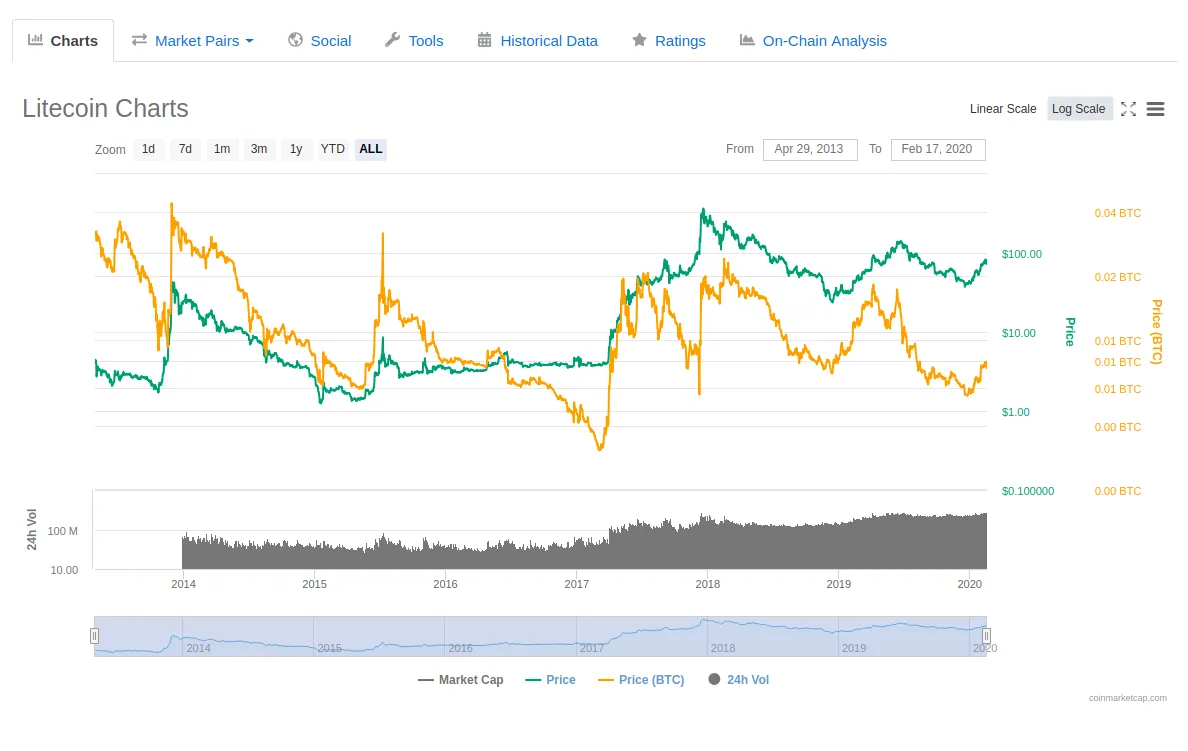Click the navigator timeline at 2017
Image resolution: width=1188 pixels, height=751 pixels.
point(592,648)
